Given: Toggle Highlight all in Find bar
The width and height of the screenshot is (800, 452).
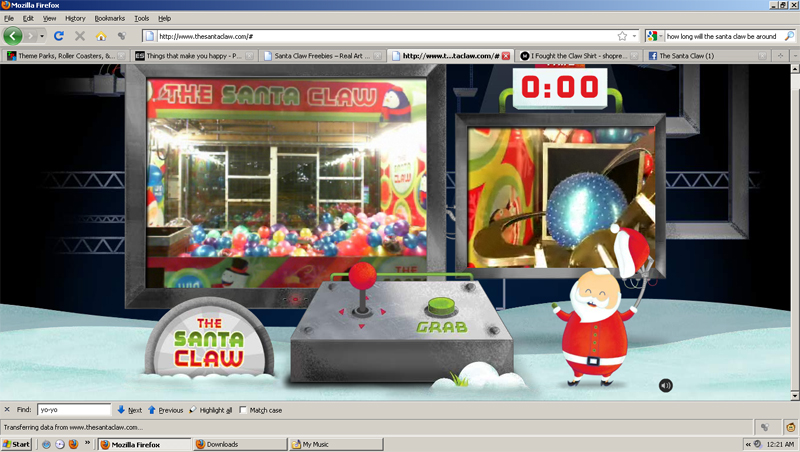Looking at the screenshot, I should (x=210, y=410).
